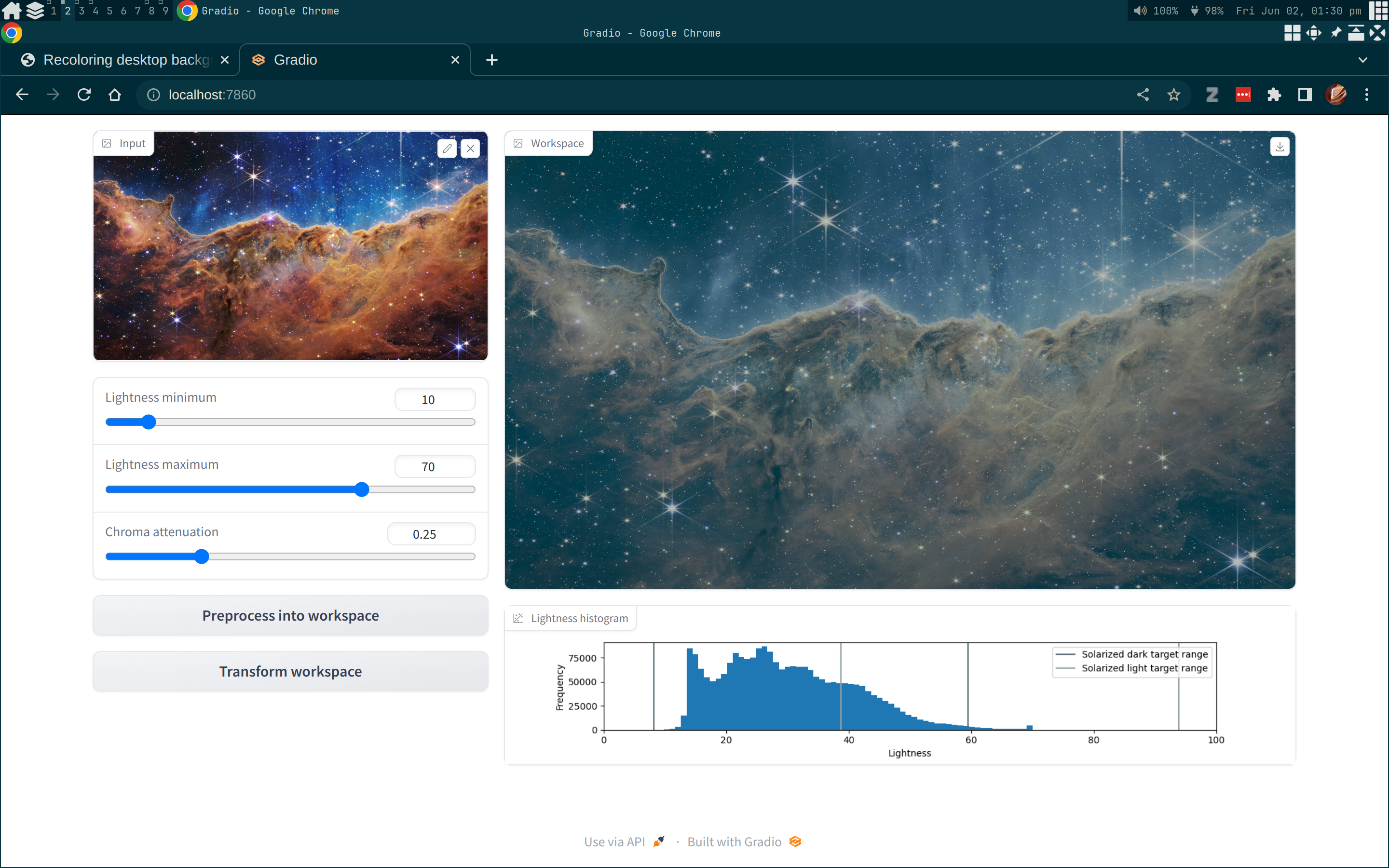Open the user profile avatar menu
Viewport: 1389px width, 868px height.
coord(1335,95)
